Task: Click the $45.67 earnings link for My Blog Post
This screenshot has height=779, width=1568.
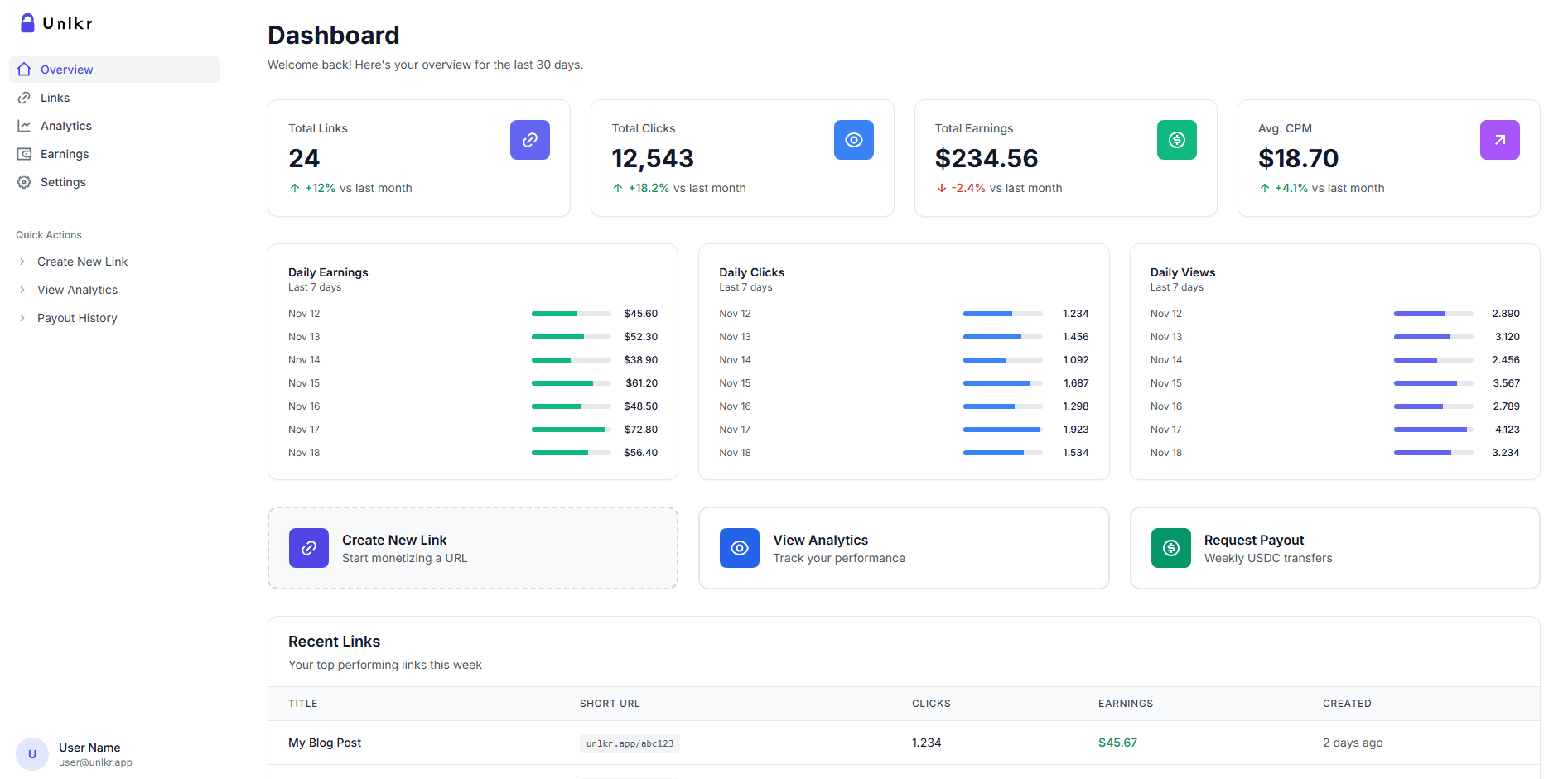Action: 1117,742
